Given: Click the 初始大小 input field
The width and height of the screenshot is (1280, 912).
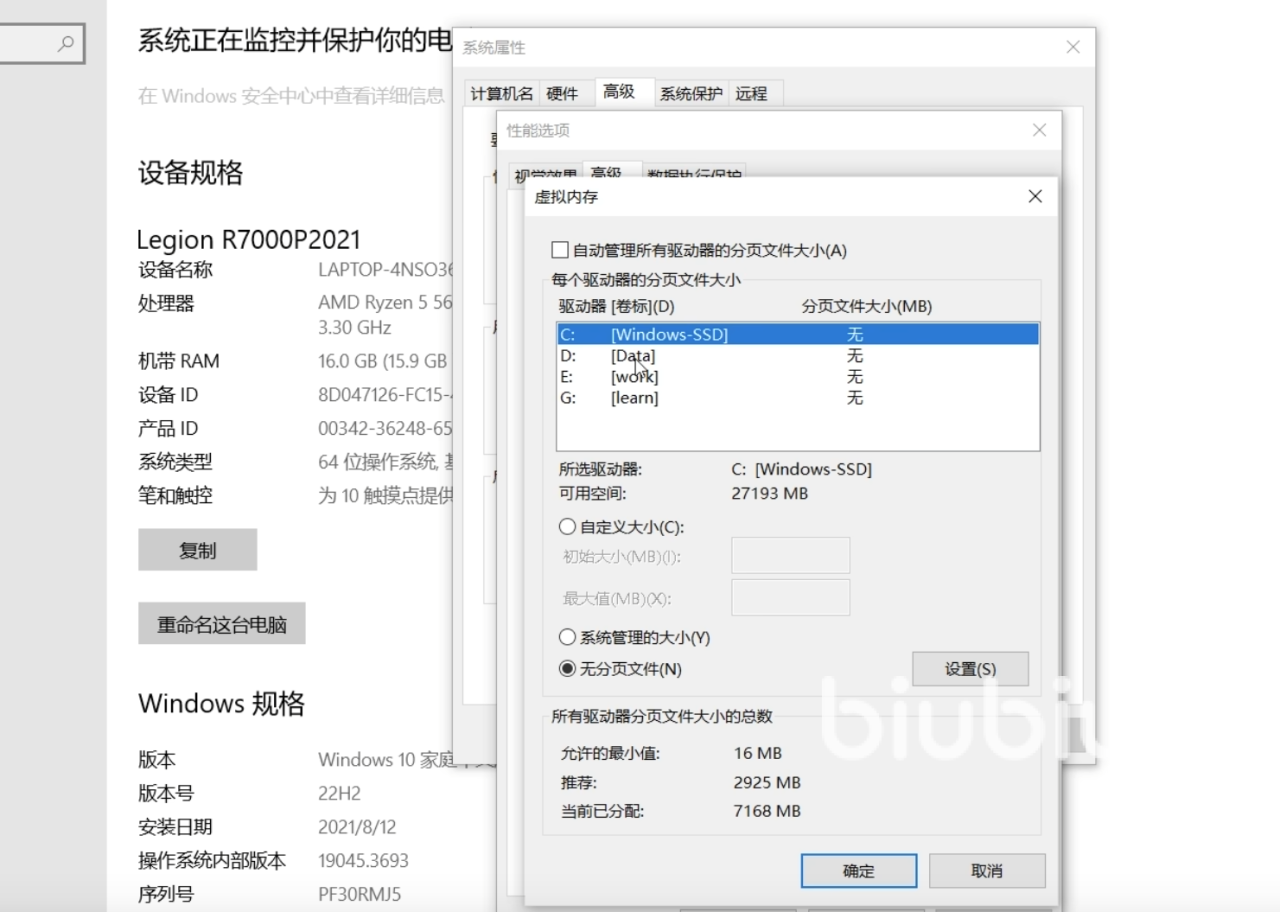Looking at the screenshot, I should (790, 556).
